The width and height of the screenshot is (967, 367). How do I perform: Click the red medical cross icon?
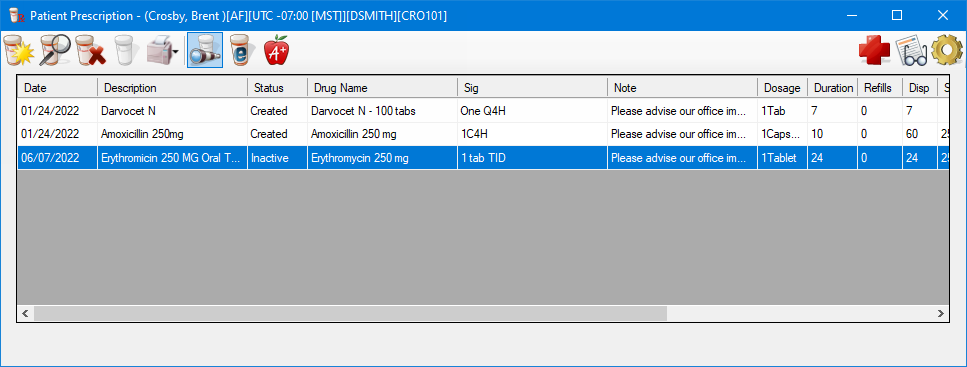[874, 51]
